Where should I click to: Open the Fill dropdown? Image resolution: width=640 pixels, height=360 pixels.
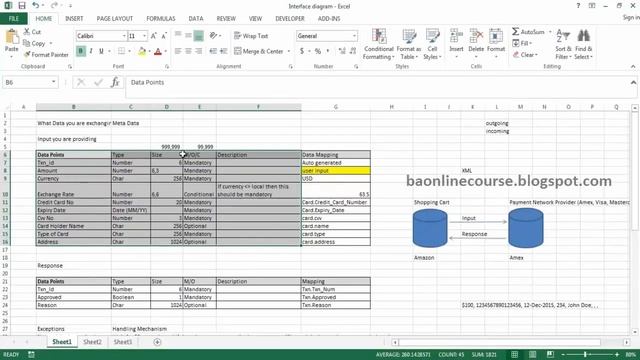click(x=522, y=43)
